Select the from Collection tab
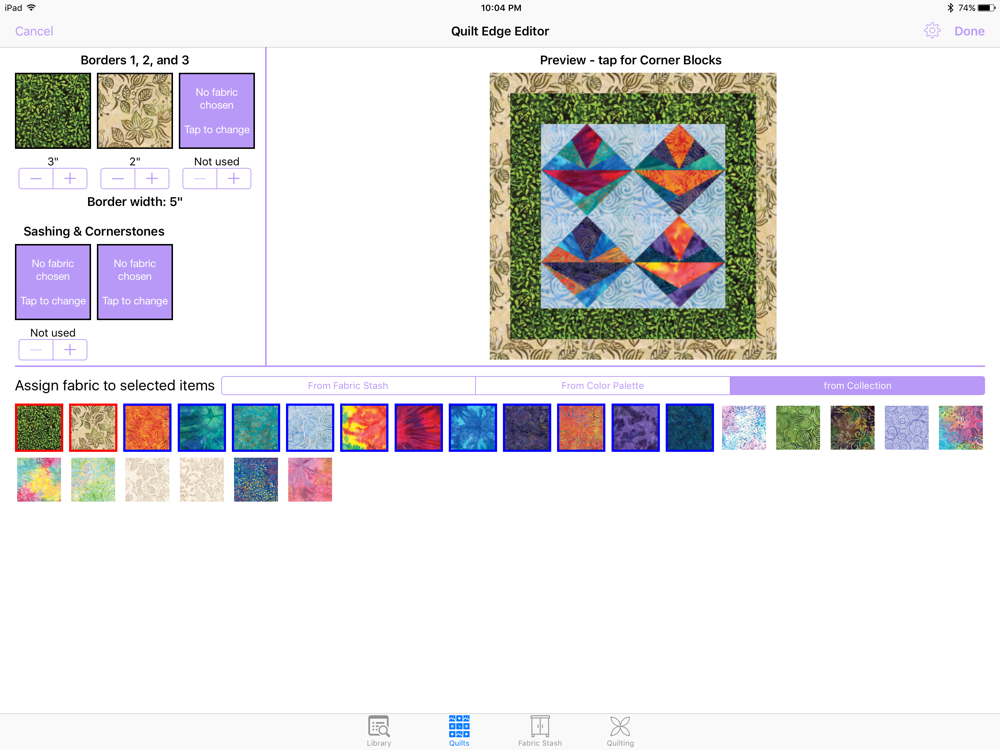The height and width of the screenshot is (750, 1000). click(857, 385)
